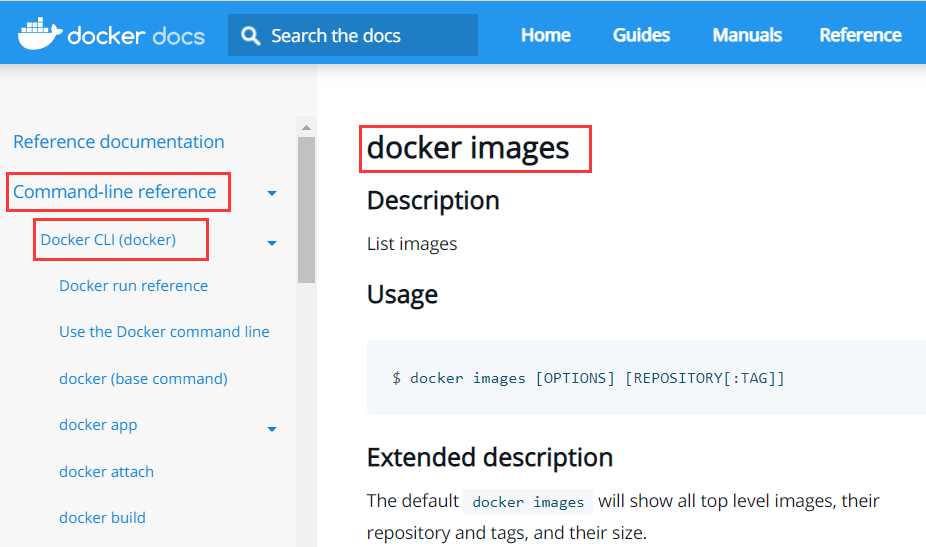Open the Manuals nav tab
The height and width of the screenshot is (547, 926).
(x=747, y=35)
